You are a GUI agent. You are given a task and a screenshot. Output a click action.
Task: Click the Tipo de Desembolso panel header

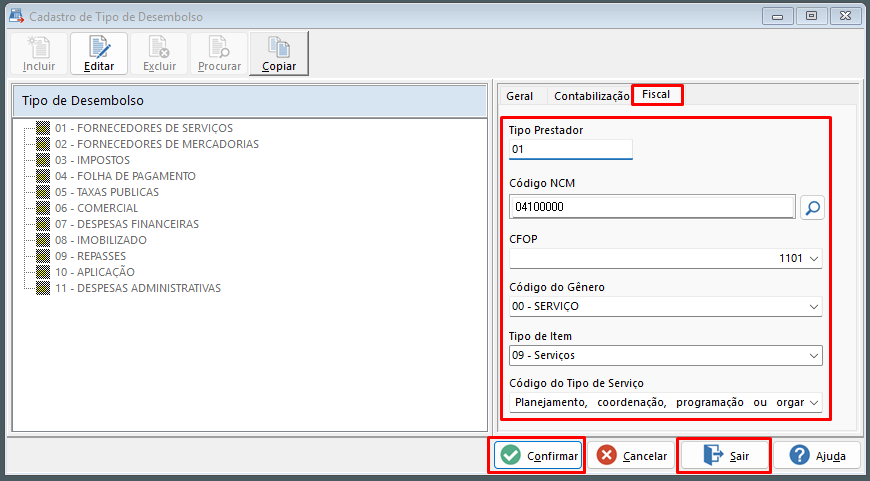coord(250,101)
